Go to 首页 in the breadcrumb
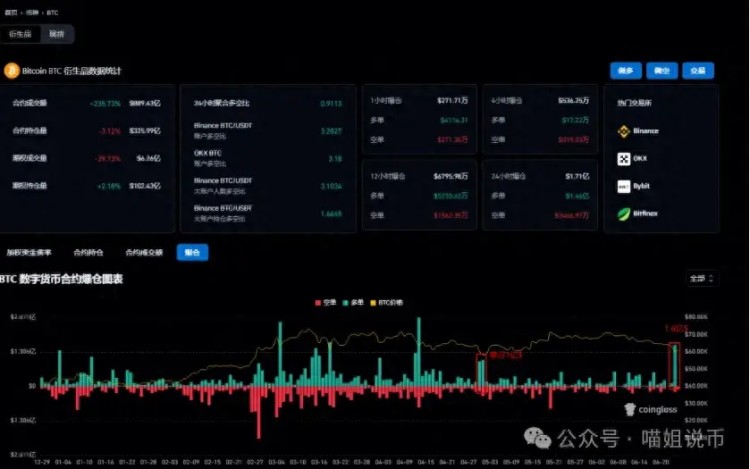Viewport: 750px width, 469px height. tap(11, 13)
